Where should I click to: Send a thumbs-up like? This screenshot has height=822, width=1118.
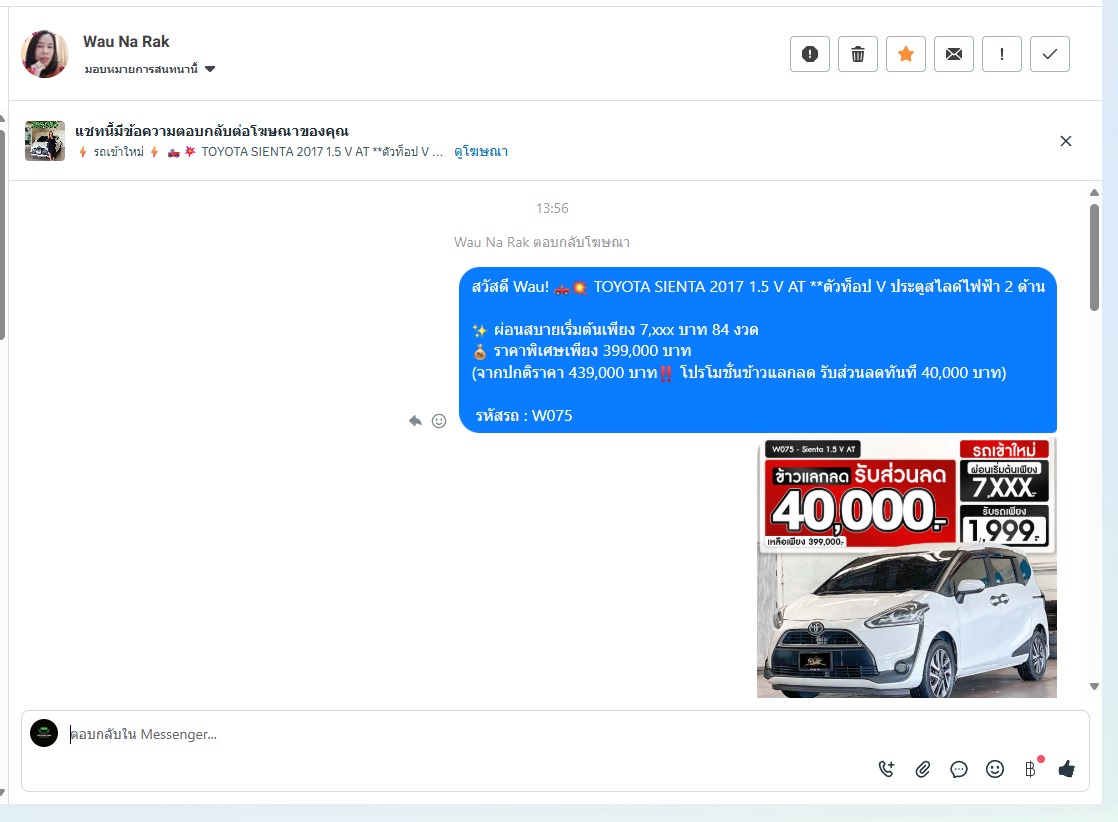pos(1067,769)
